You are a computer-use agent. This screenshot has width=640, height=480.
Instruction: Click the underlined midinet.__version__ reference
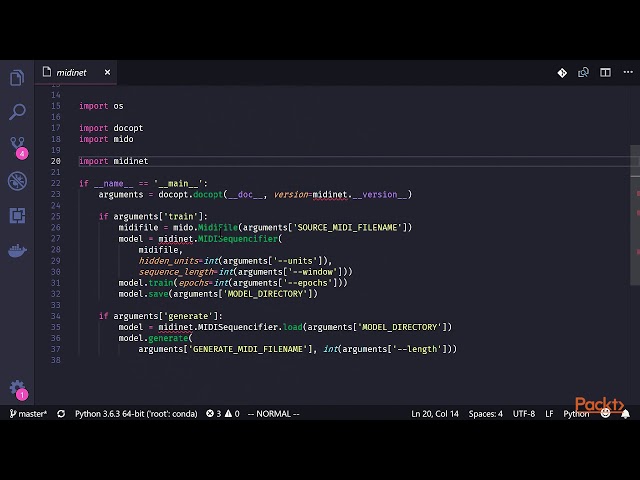pyautogui.click(x=360, y=195)
